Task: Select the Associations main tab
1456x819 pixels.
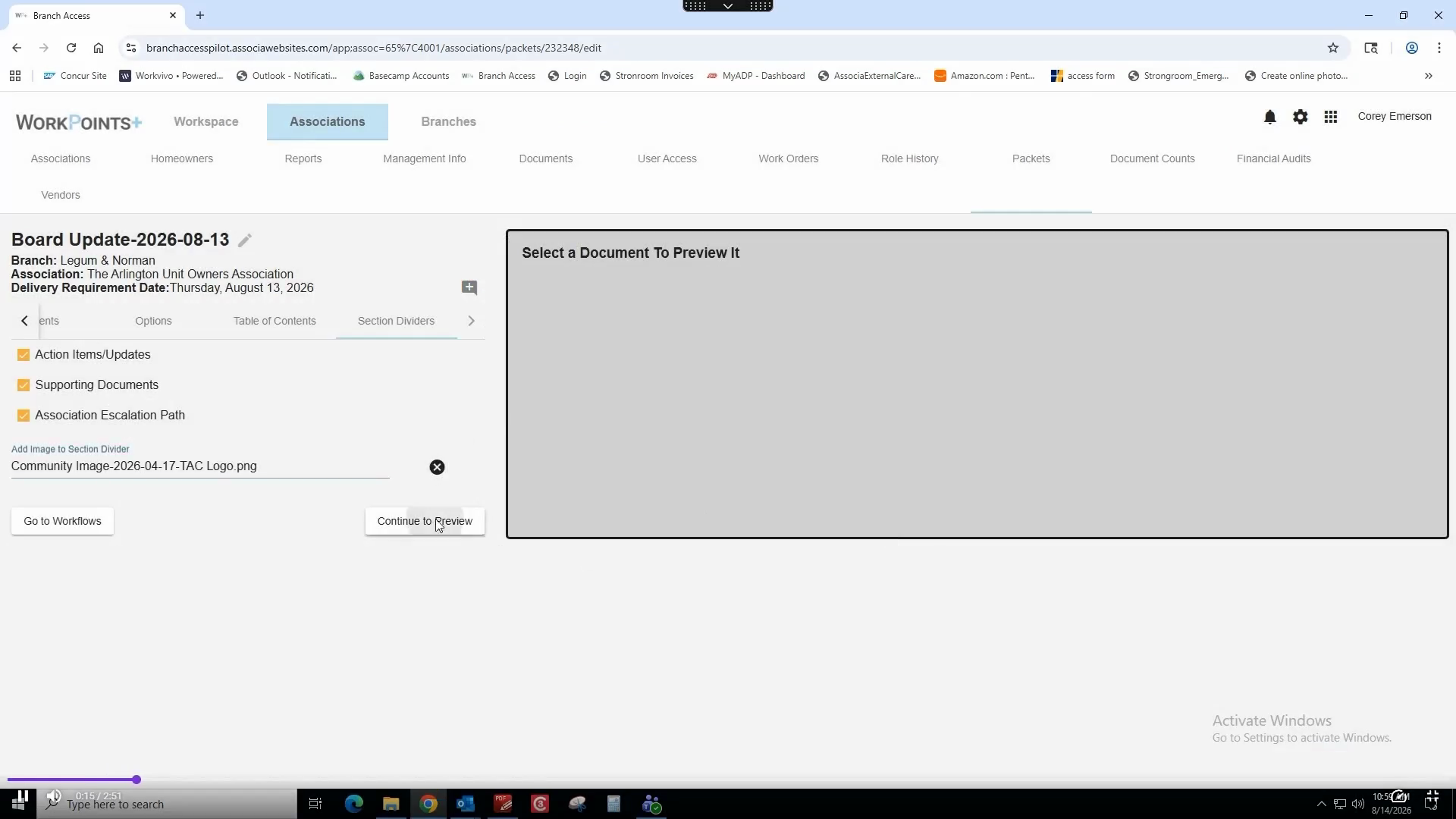Action: click(328, 121)
